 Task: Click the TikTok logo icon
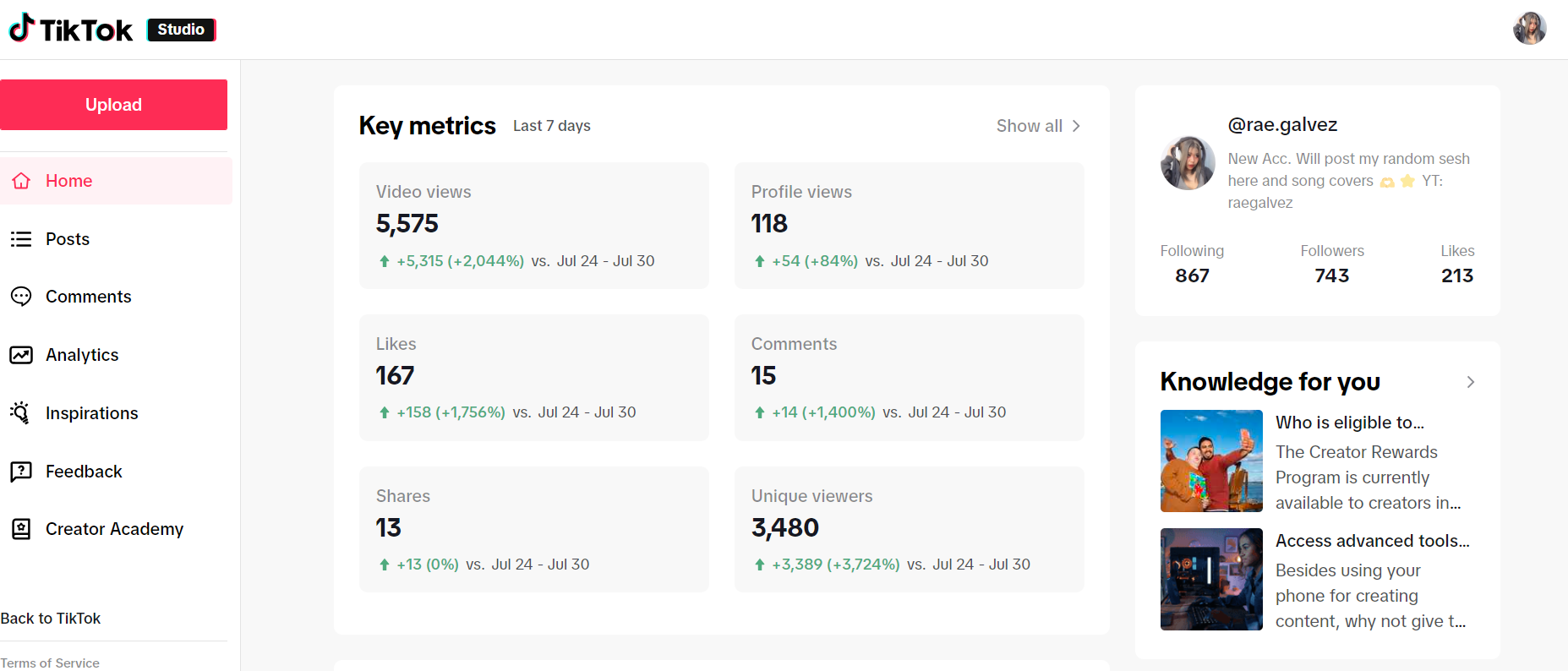pyautogui.click(x=22, y=28)
